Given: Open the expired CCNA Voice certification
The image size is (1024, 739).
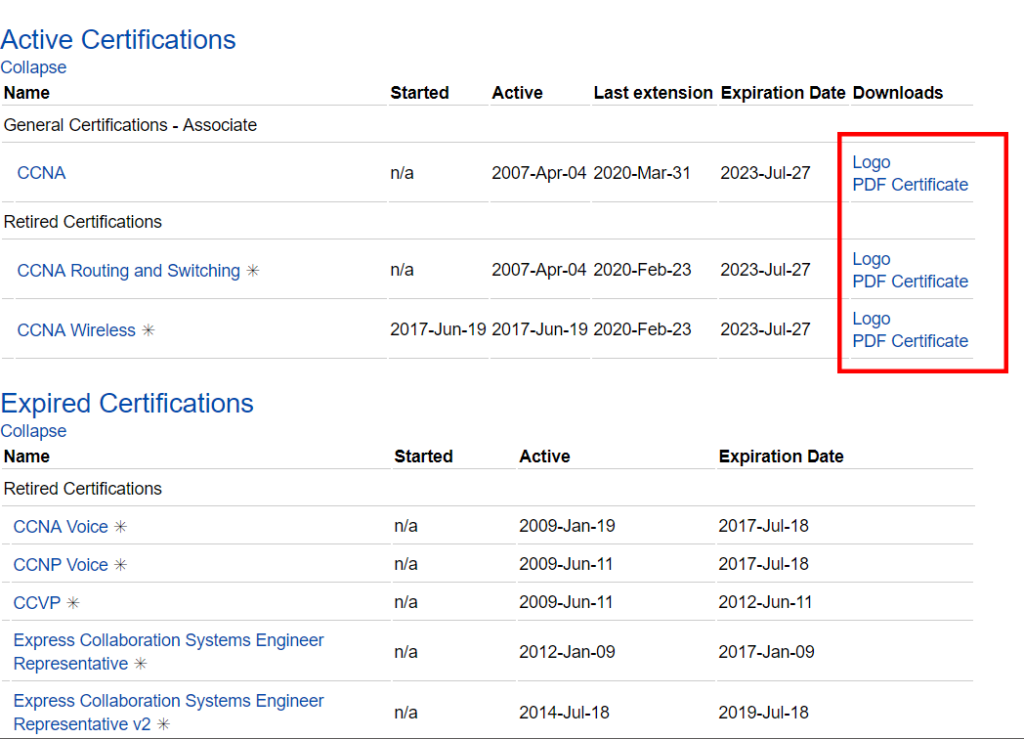Looking at the screenshot, I should click(60, 527).
